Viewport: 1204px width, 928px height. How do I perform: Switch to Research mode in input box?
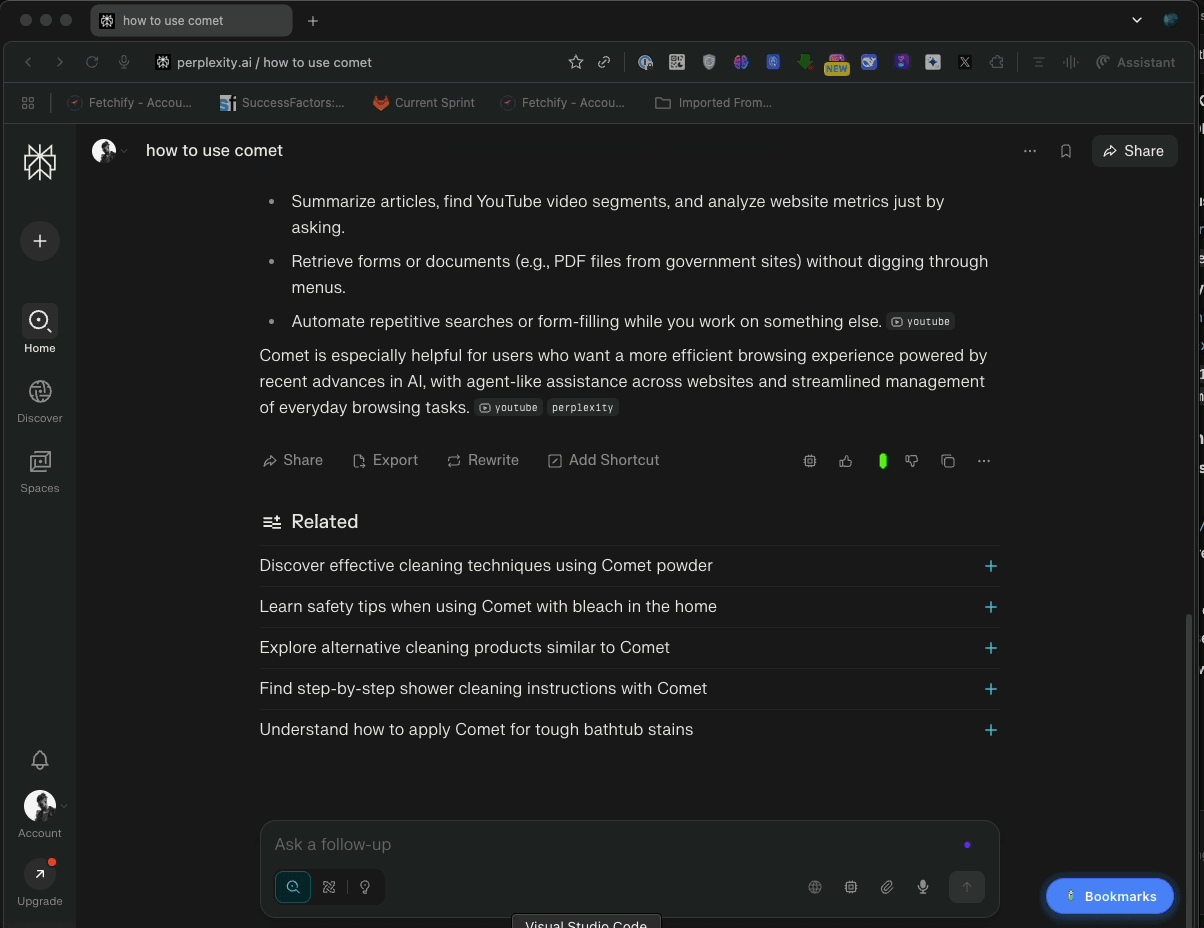(x=329, y=887)
